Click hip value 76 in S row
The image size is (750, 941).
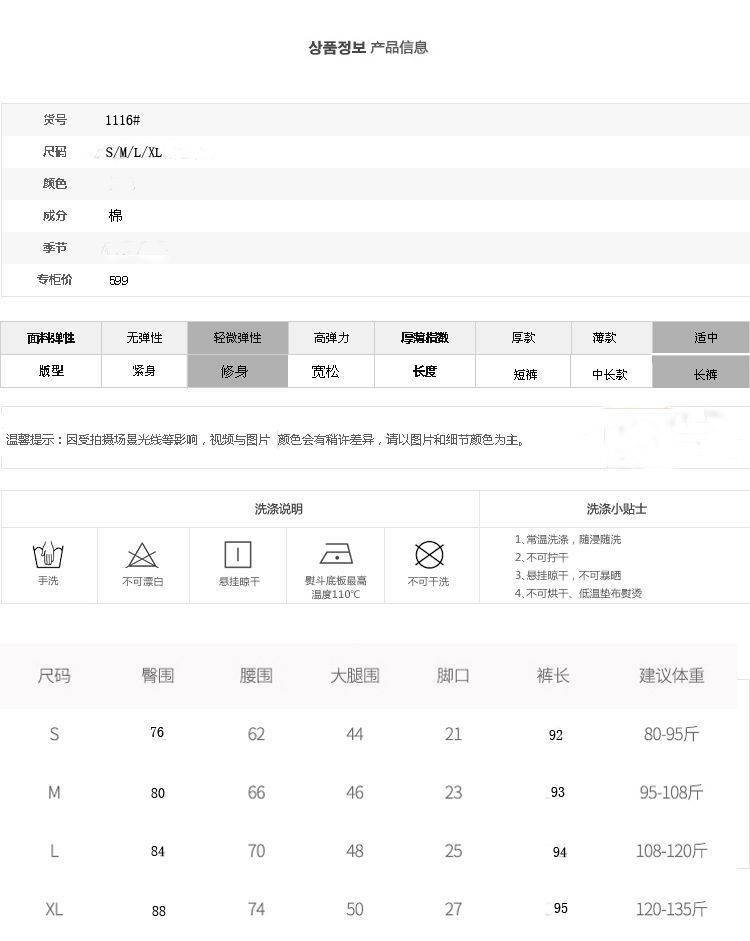tap(157, 732)
